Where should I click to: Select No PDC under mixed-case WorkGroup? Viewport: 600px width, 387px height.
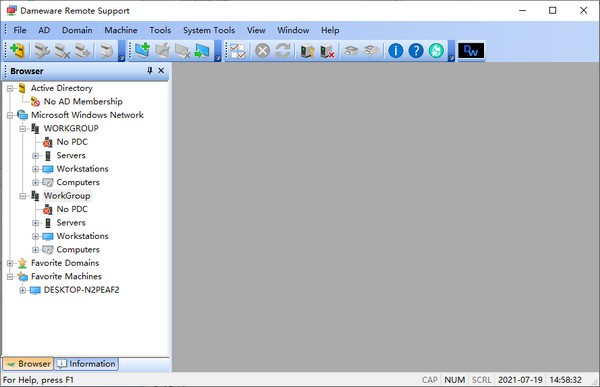coord(72,209)
